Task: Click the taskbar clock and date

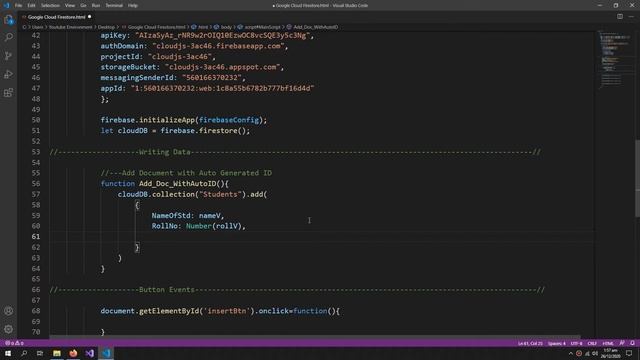Action: pos(611,353)
